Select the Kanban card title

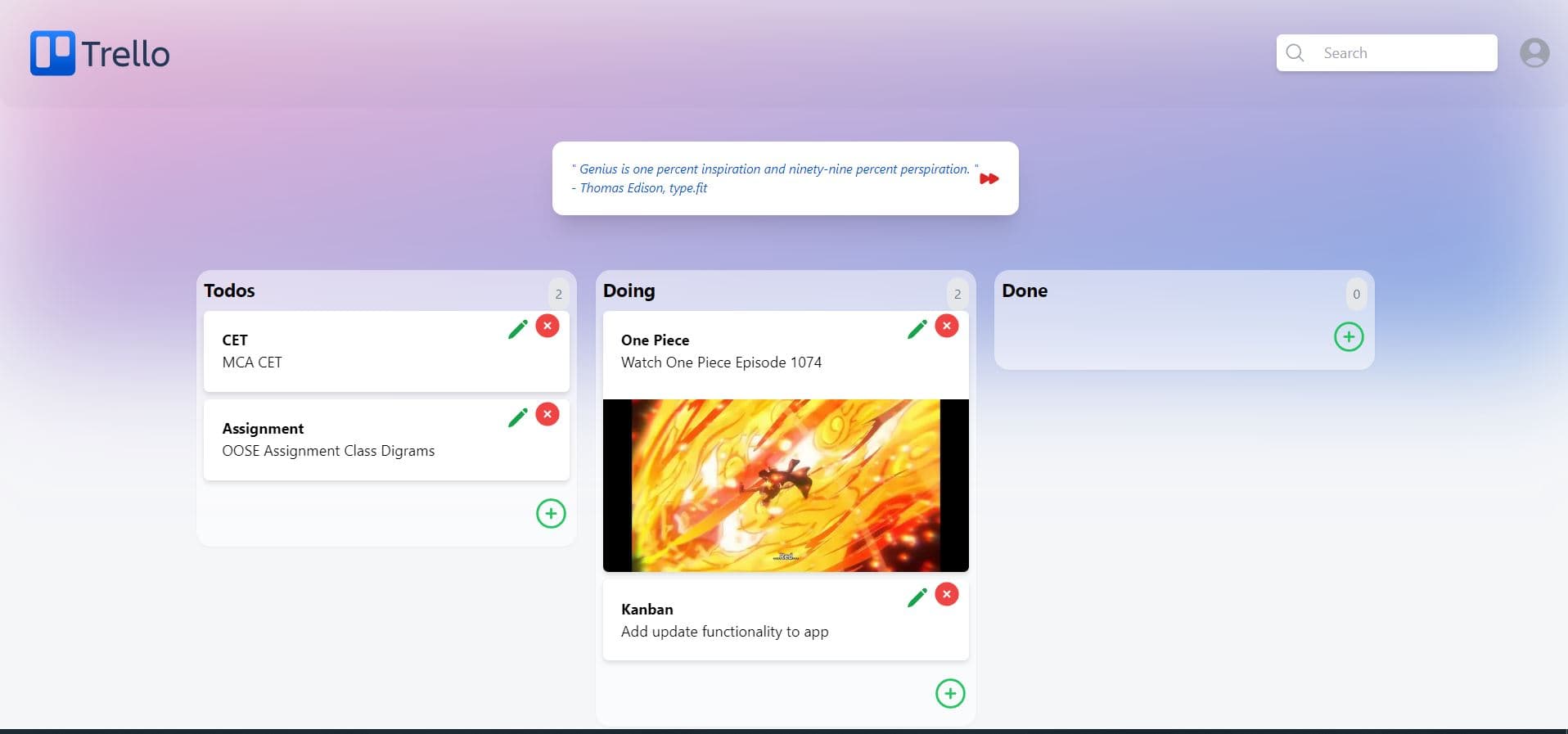point(647,609)
